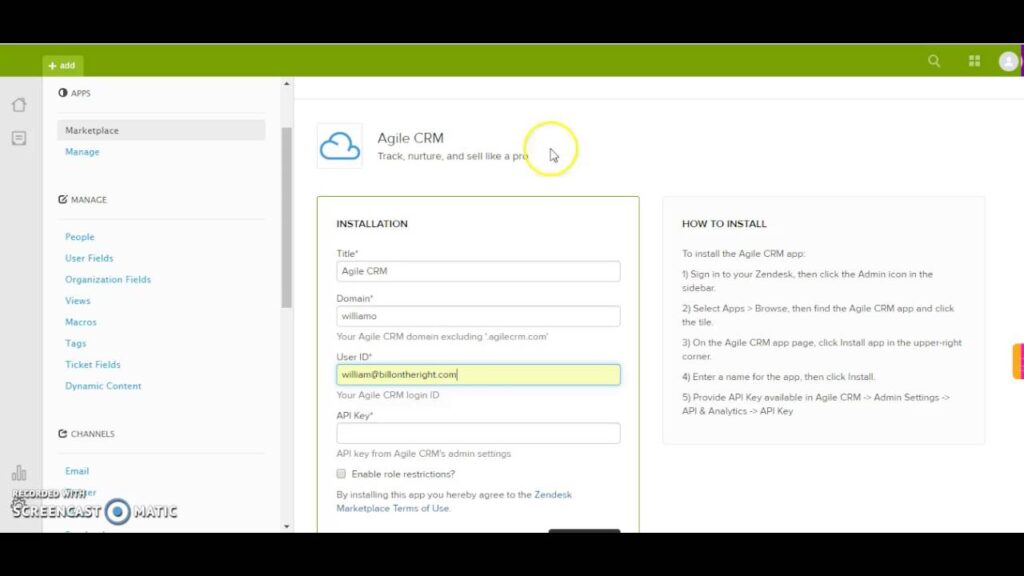
Task: Open the Views settings link
Action: [78, 300]
